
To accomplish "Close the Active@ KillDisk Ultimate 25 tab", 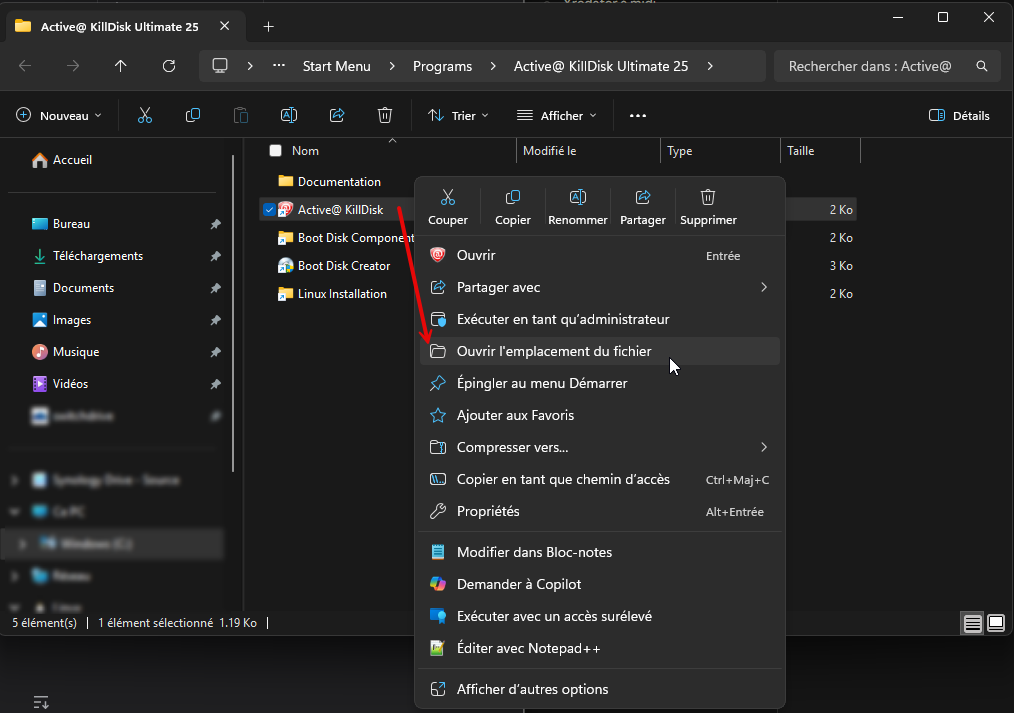I will [224, 26].
